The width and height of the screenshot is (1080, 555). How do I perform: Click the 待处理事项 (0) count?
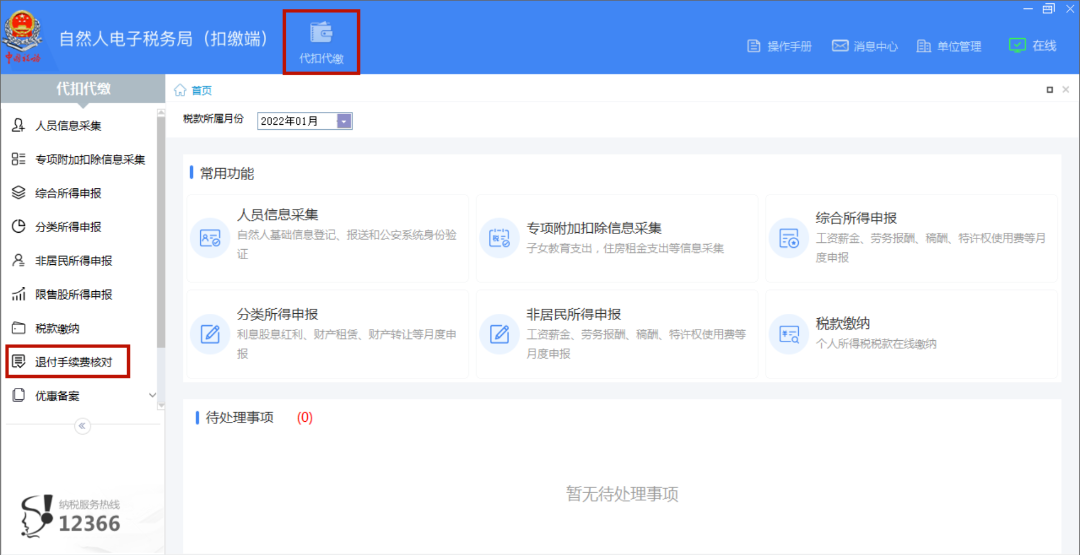pos(304,417)
